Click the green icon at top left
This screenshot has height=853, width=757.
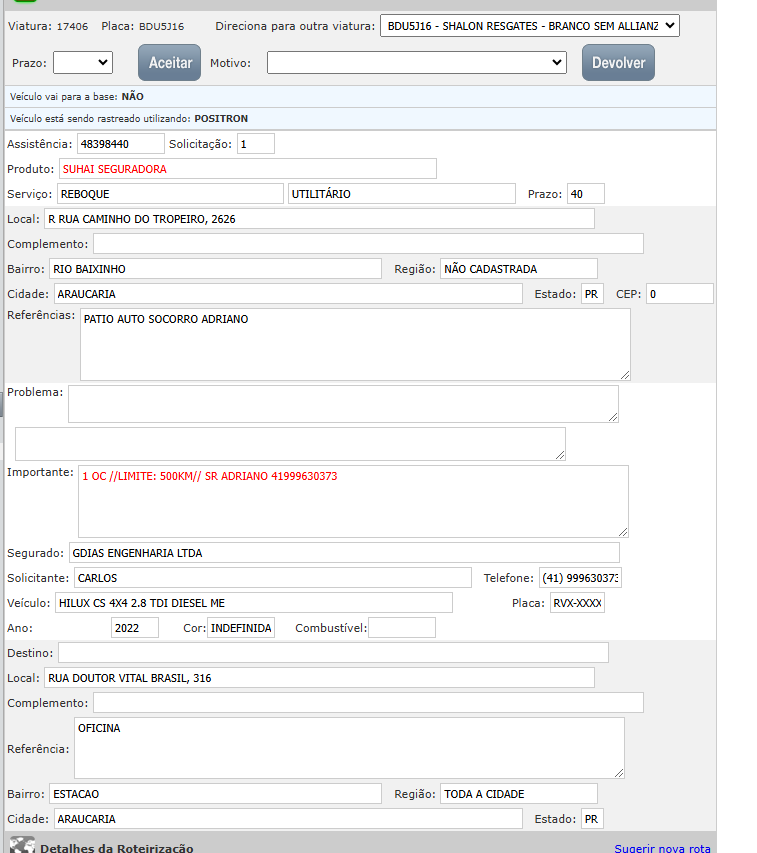(25, 3)
